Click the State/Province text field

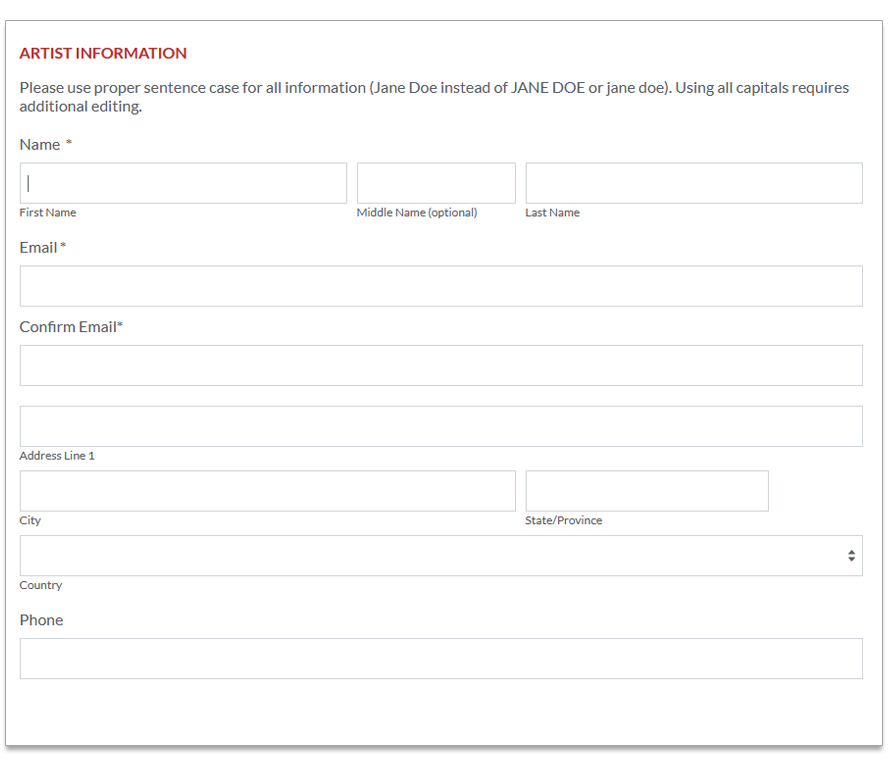coord(647,491)
